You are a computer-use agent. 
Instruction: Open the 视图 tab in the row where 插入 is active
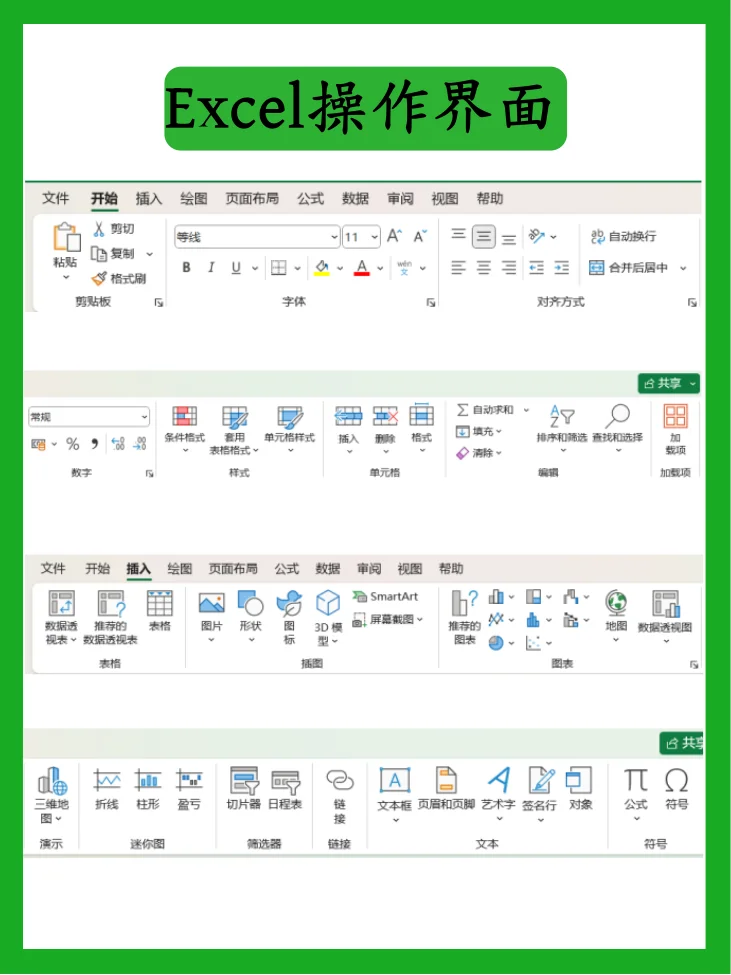[410, 568]
